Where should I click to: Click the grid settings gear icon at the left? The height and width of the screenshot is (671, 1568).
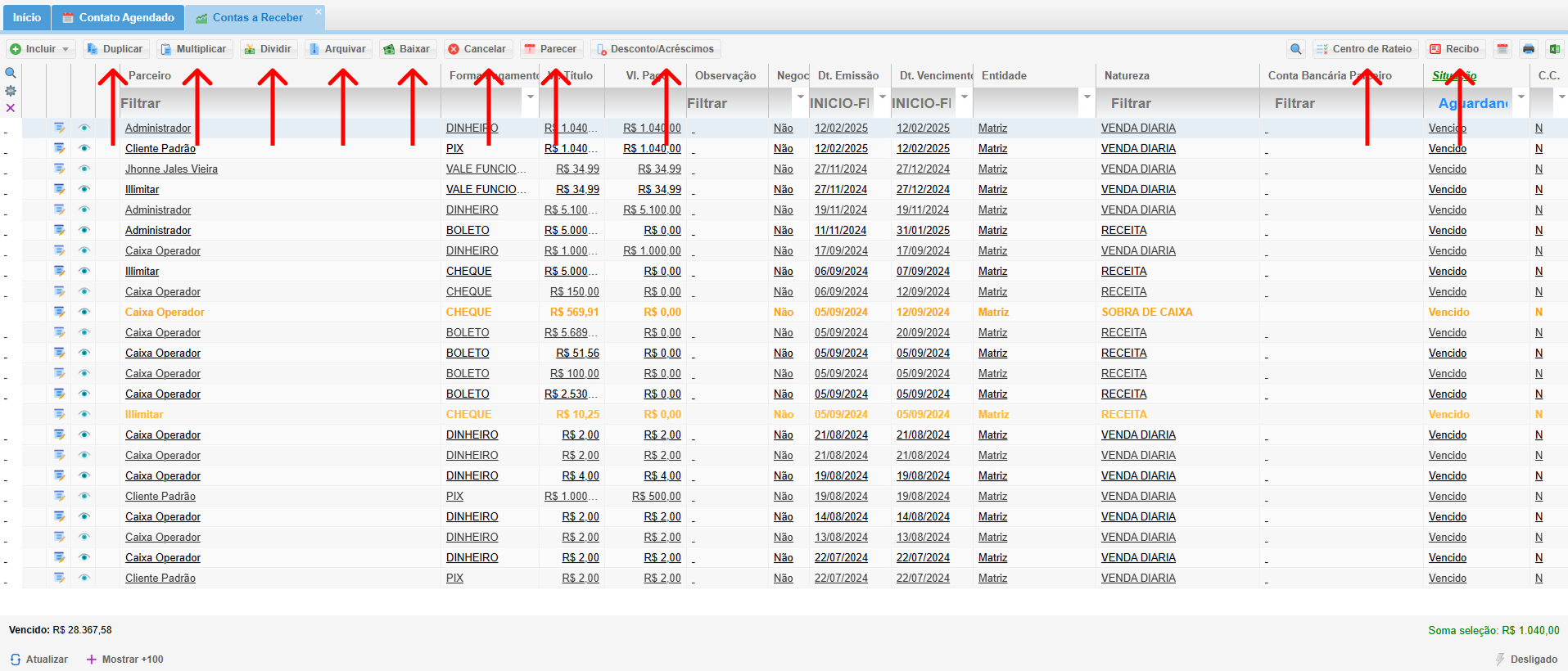(11, 91)
